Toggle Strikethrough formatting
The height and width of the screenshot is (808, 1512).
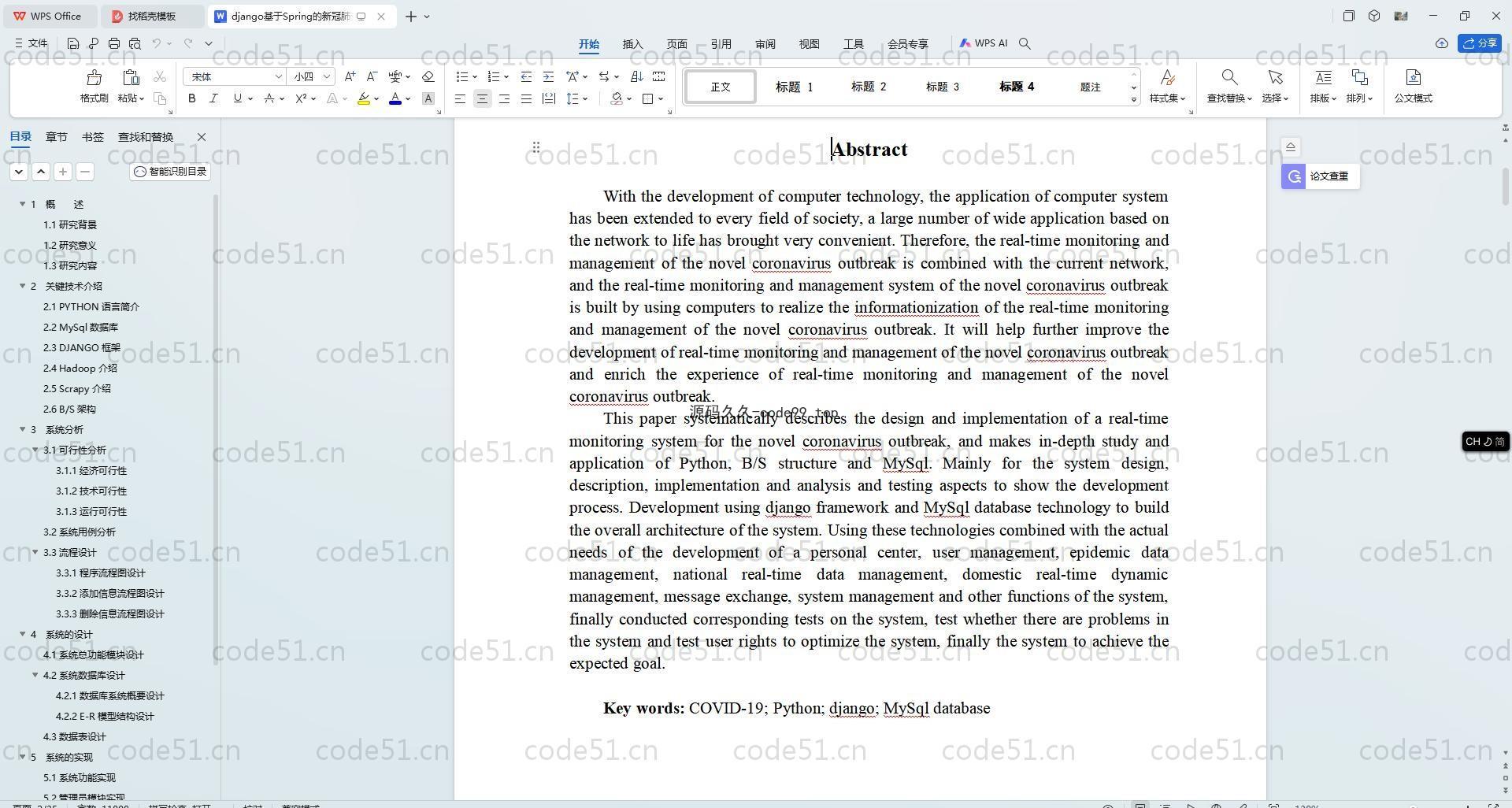[x=269, y=98]
